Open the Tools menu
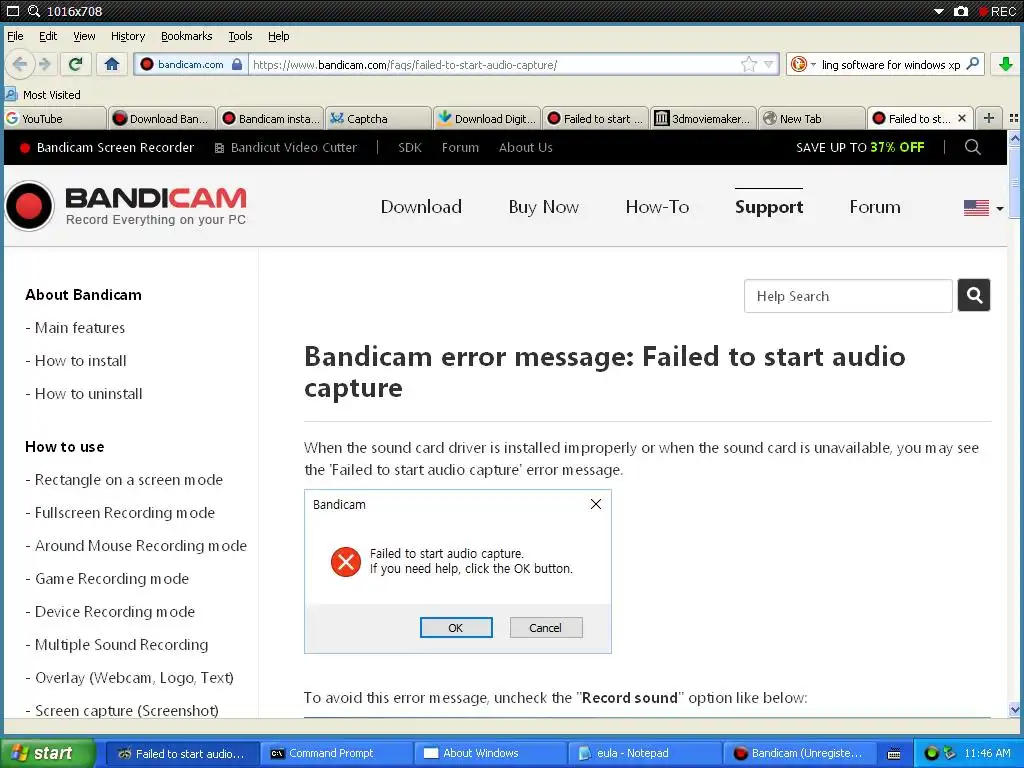 pyautogui.click(x=240, y=36)
